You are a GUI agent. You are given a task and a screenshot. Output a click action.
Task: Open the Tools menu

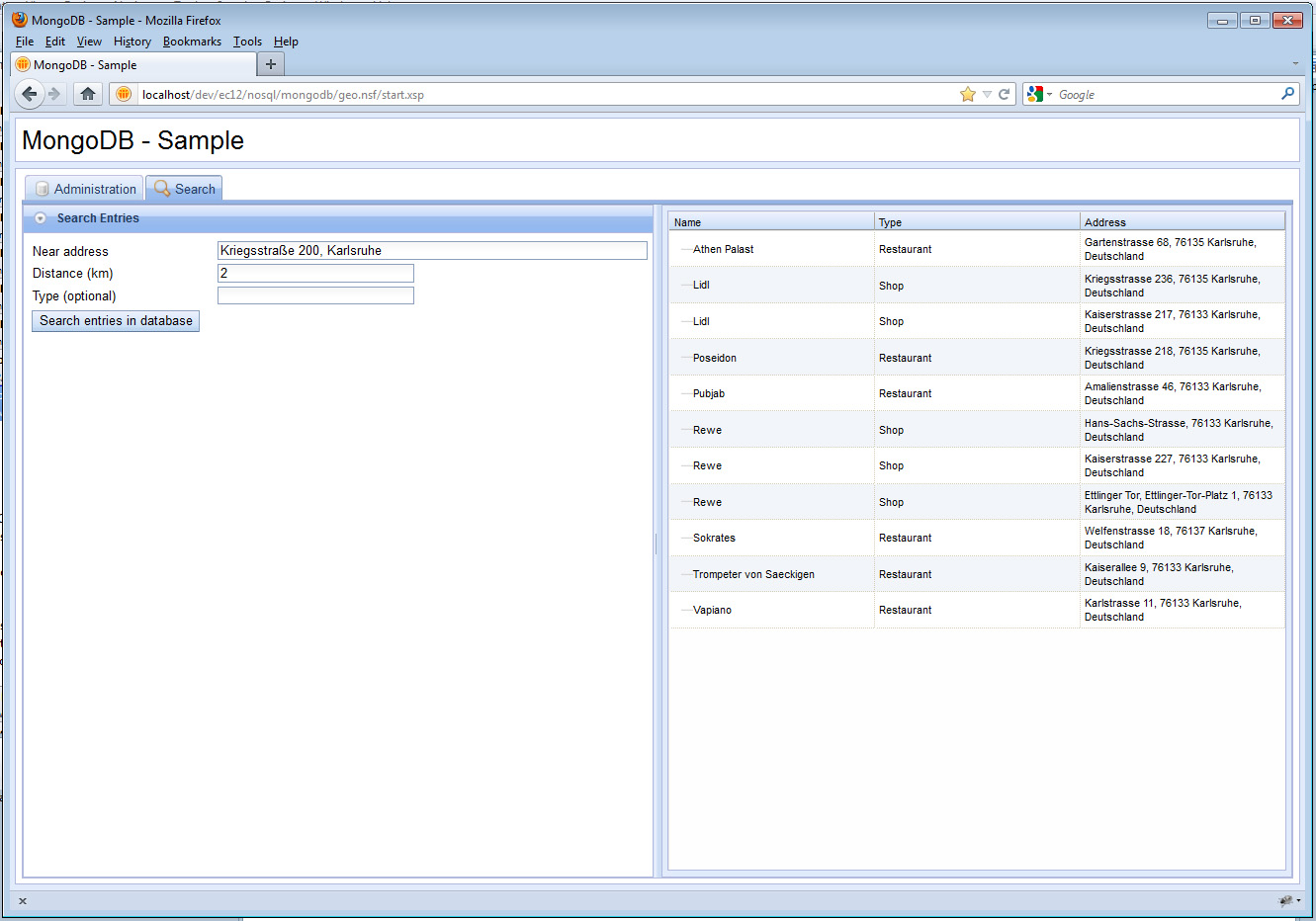tap(247, 42)
